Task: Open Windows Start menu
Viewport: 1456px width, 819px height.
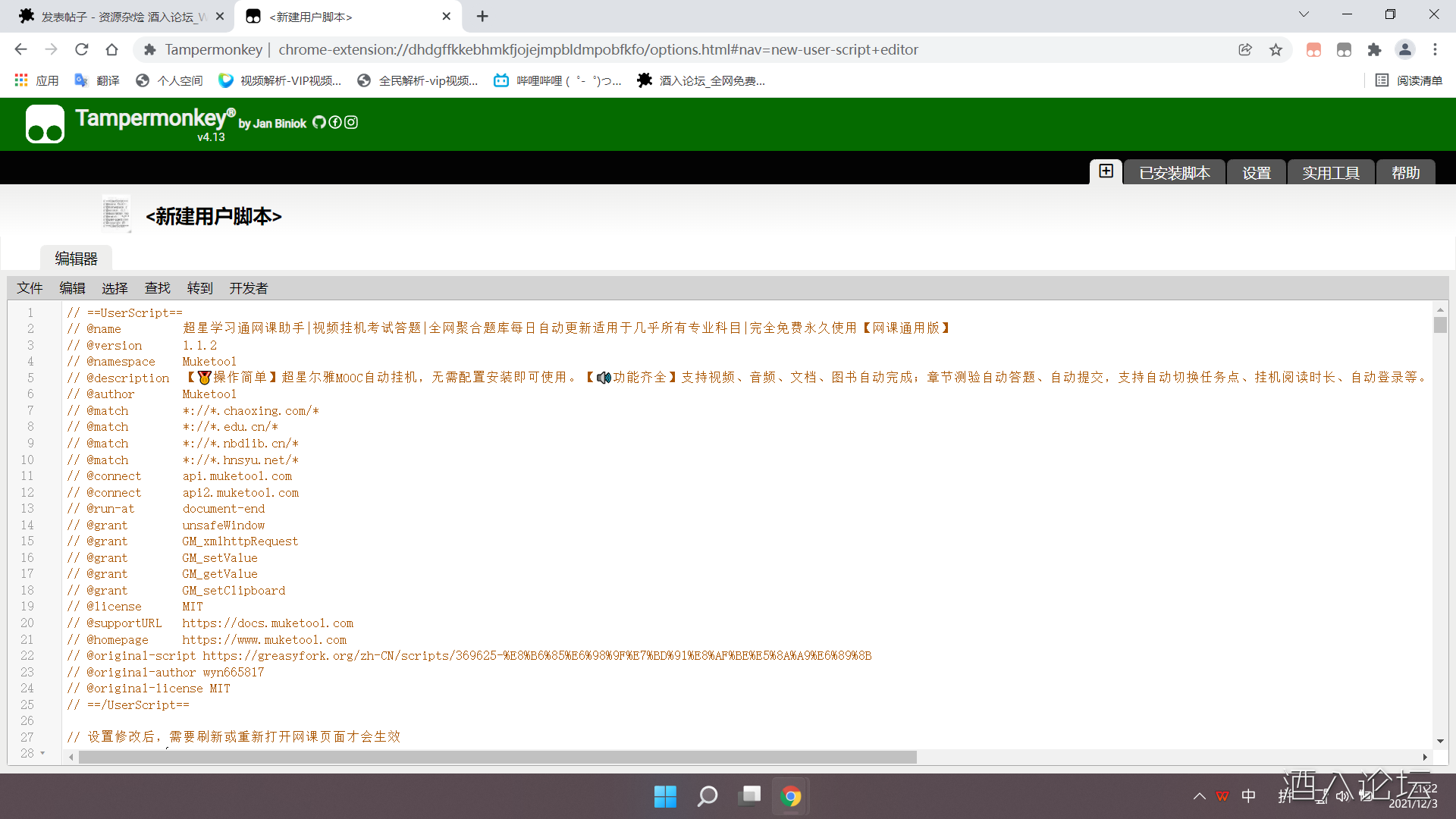Action: [x=665, y=796]
